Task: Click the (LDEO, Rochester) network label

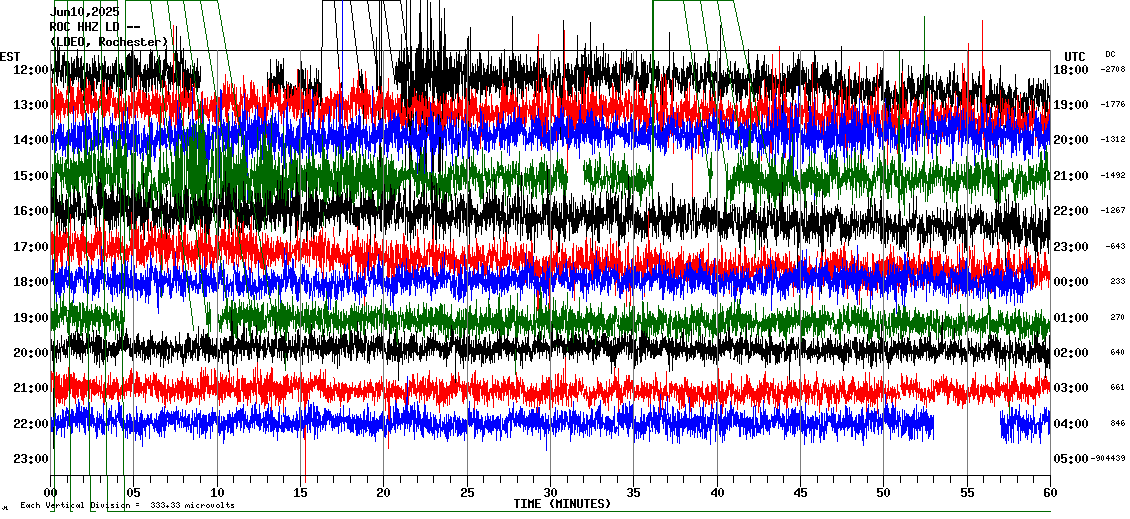Action: point(109,42)
